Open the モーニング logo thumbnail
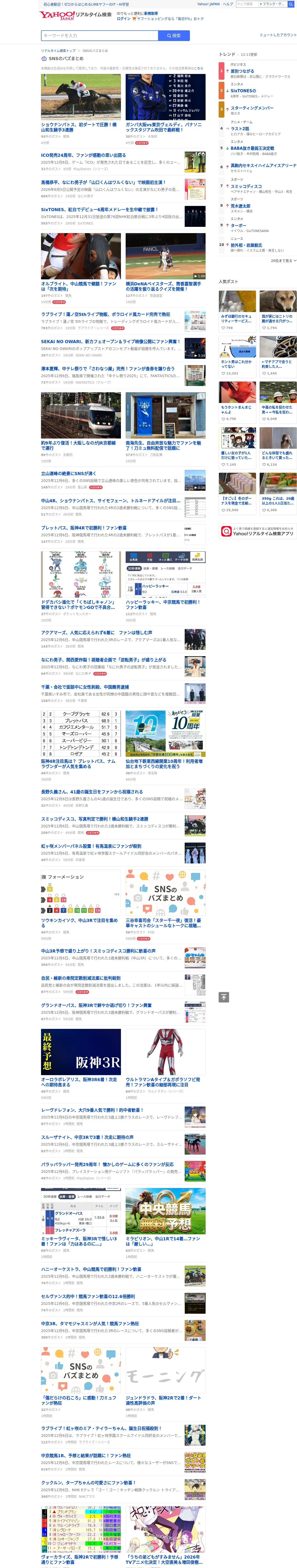 166,1370
